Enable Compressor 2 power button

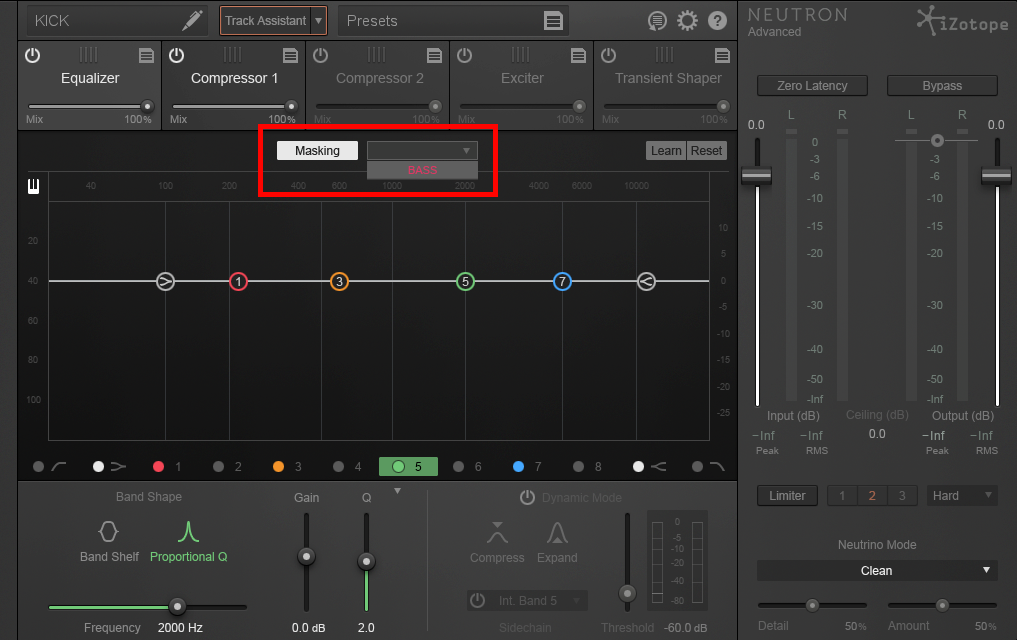click(x=320, y=56)
